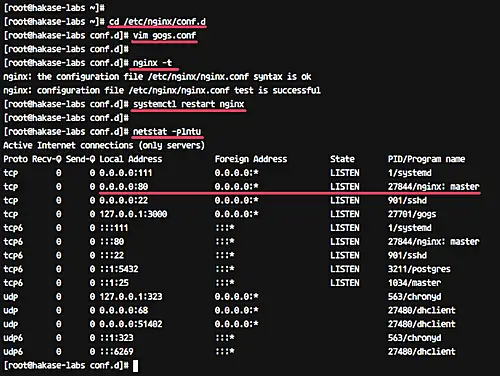Click the 'Local Address' column header

tap(131, 159)
